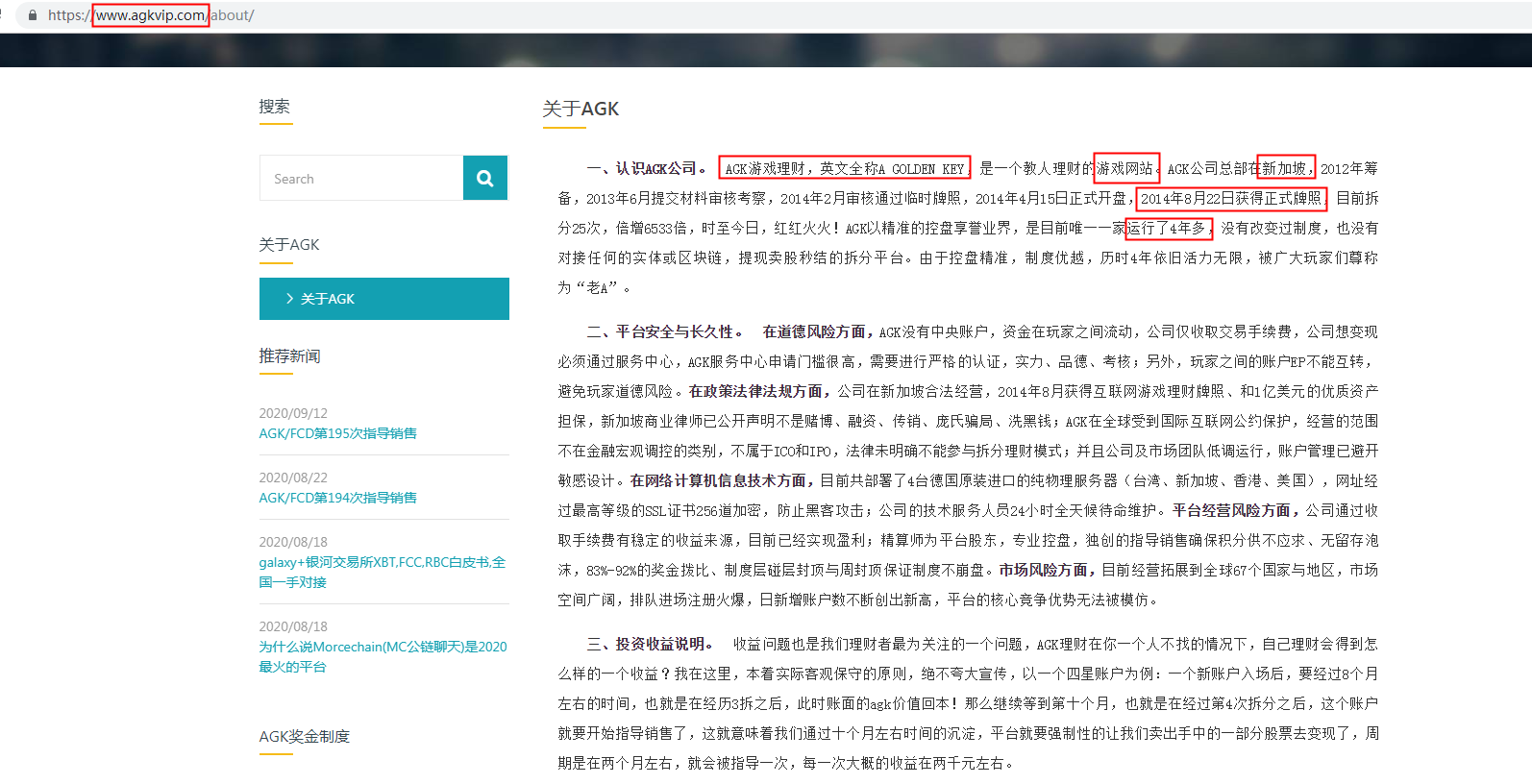Click the date 2020/09/12
Screen dimensions: 1532x784
click(293, 413)
